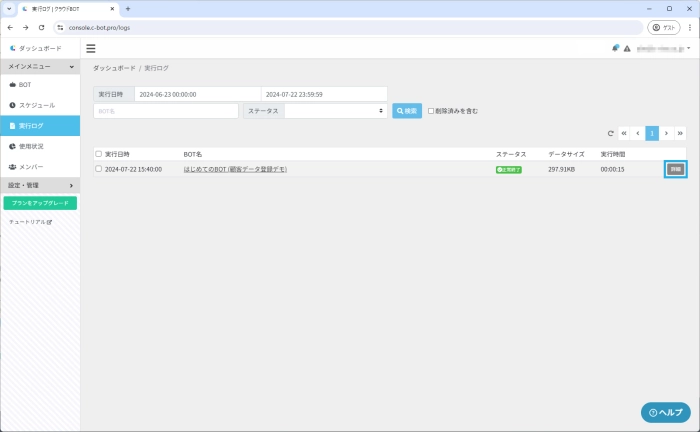The image size is (700, 432).
Task: Check the select-all checkbox in table header
Action: (98, 154)
